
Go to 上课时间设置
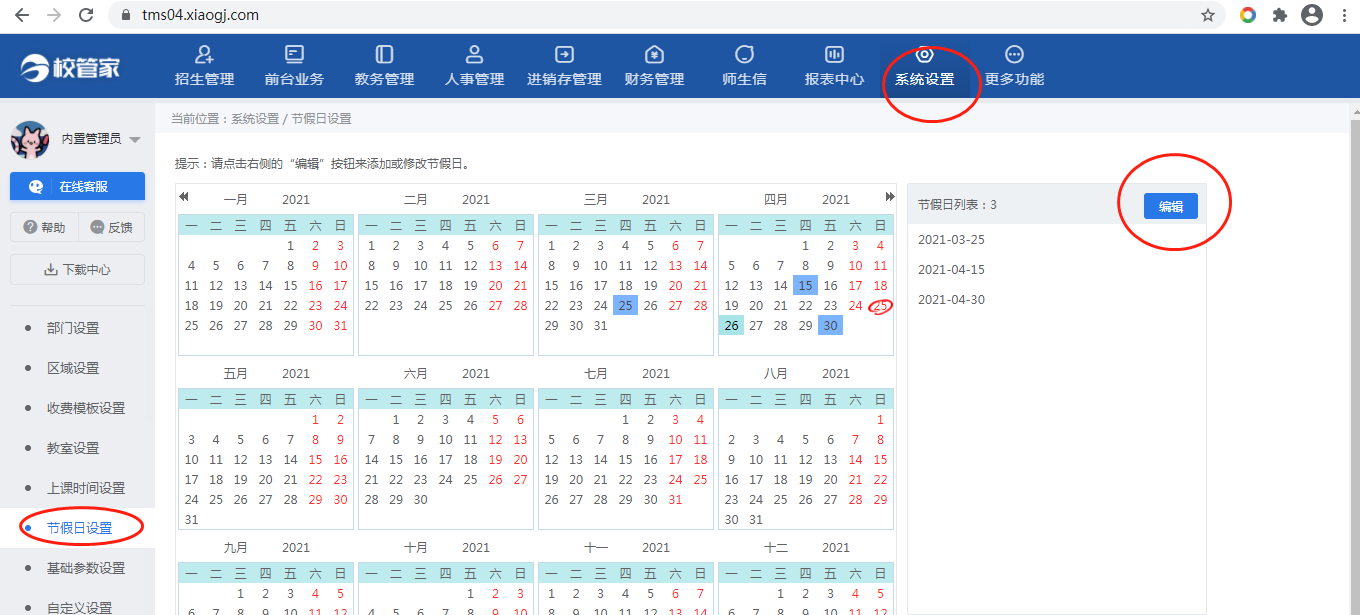click(x=86, y=488)
